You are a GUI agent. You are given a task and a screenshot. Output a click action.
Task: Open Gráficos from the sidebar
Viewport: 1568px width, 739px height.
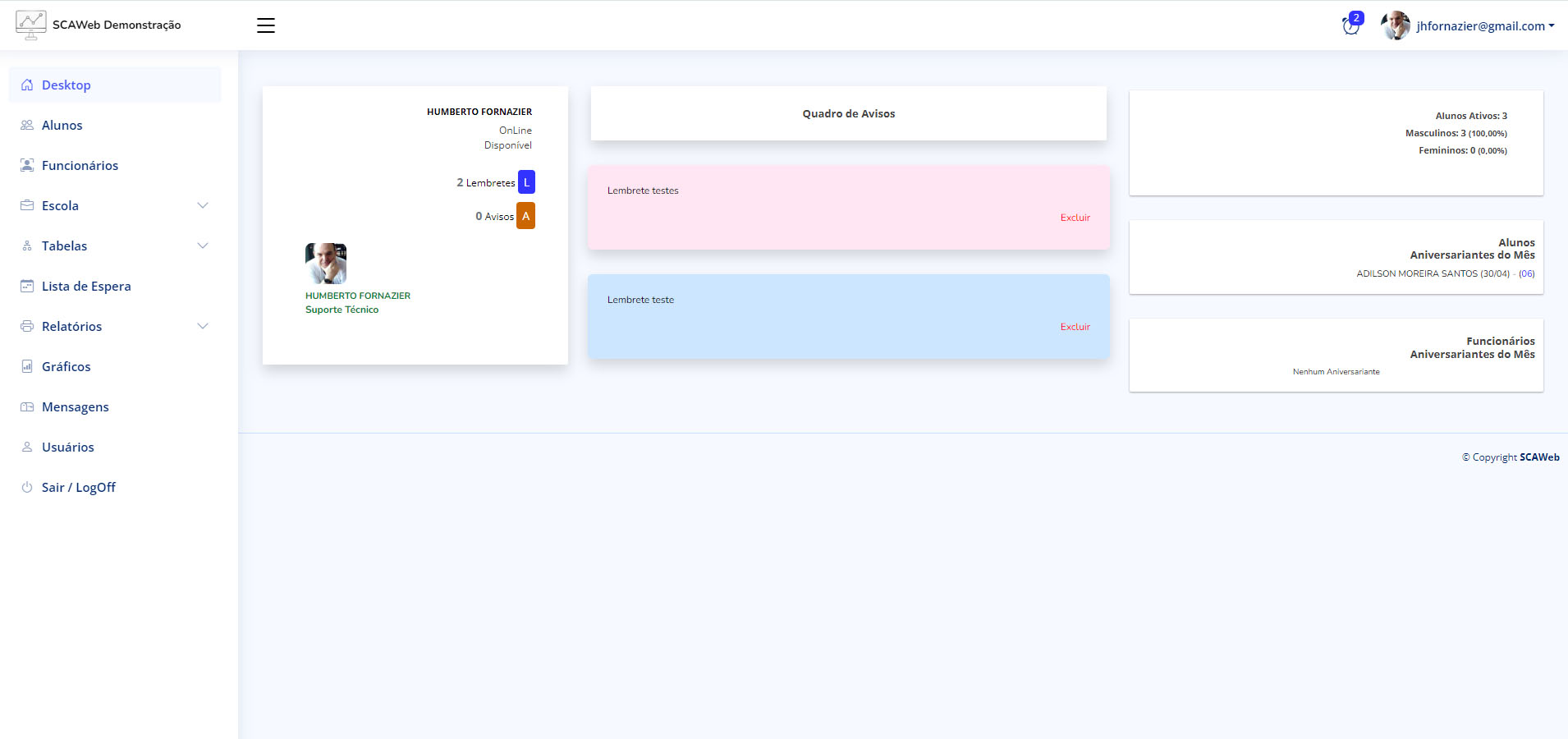(x=66, y=366)
